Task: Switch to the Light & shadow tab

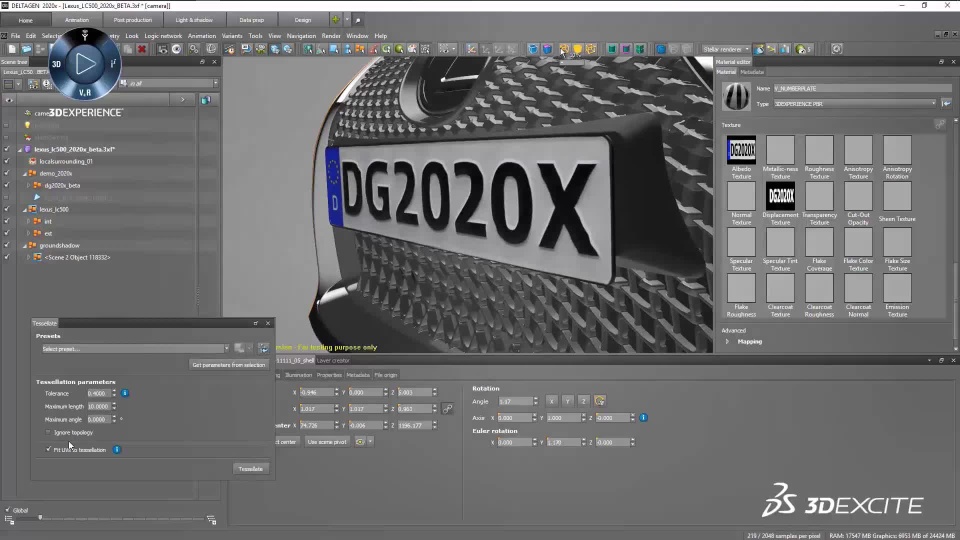Action: point(194,20)
